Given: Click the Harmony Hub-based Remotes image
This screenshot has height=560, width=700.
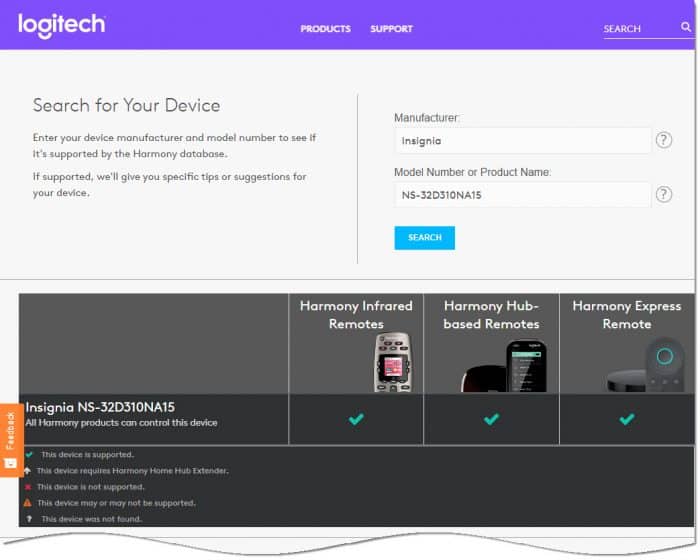Looking at the screenshot, I should coord(504,366).
